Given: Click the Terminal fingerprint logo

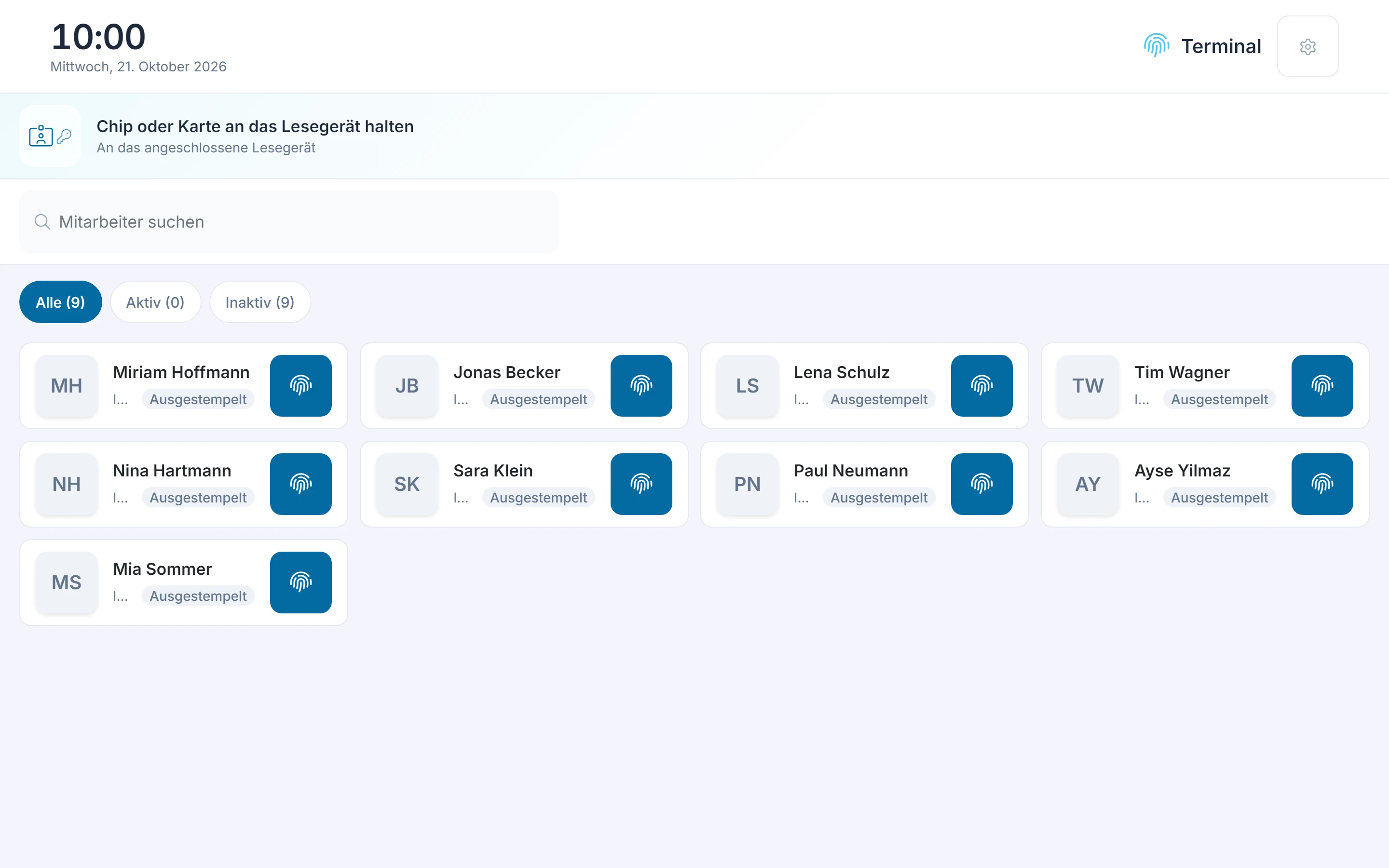Looking at the screenshot, I should point(1156,45).
